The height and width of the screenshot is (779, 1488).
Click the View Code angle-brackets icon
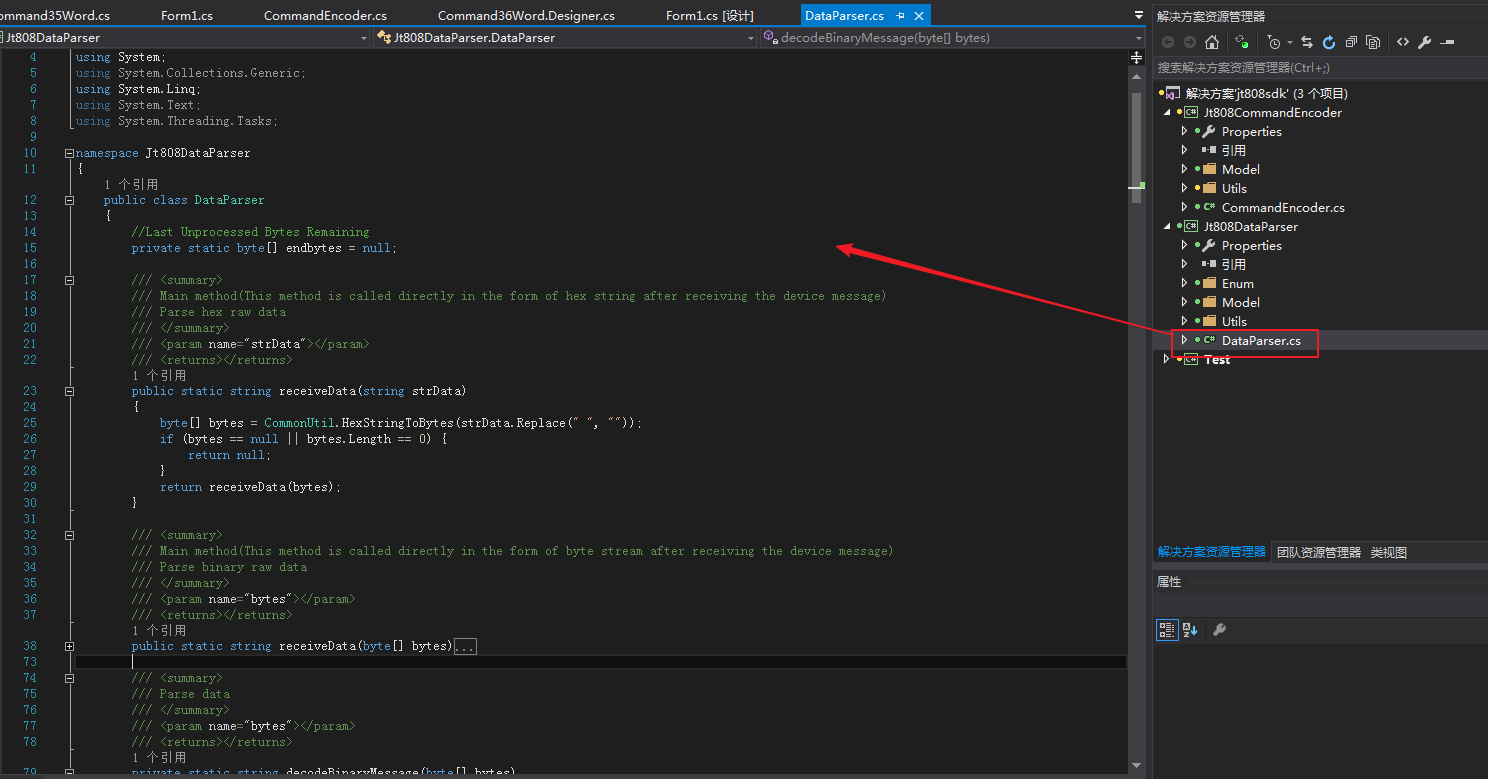pos(1403,42)
